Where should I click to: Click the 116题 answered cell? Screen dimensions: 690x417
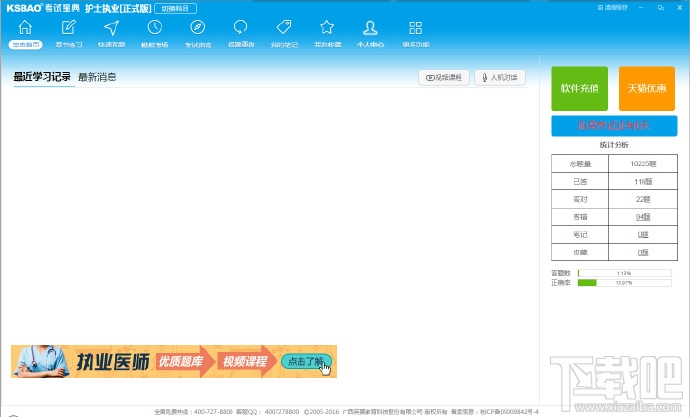coord(643,181)
